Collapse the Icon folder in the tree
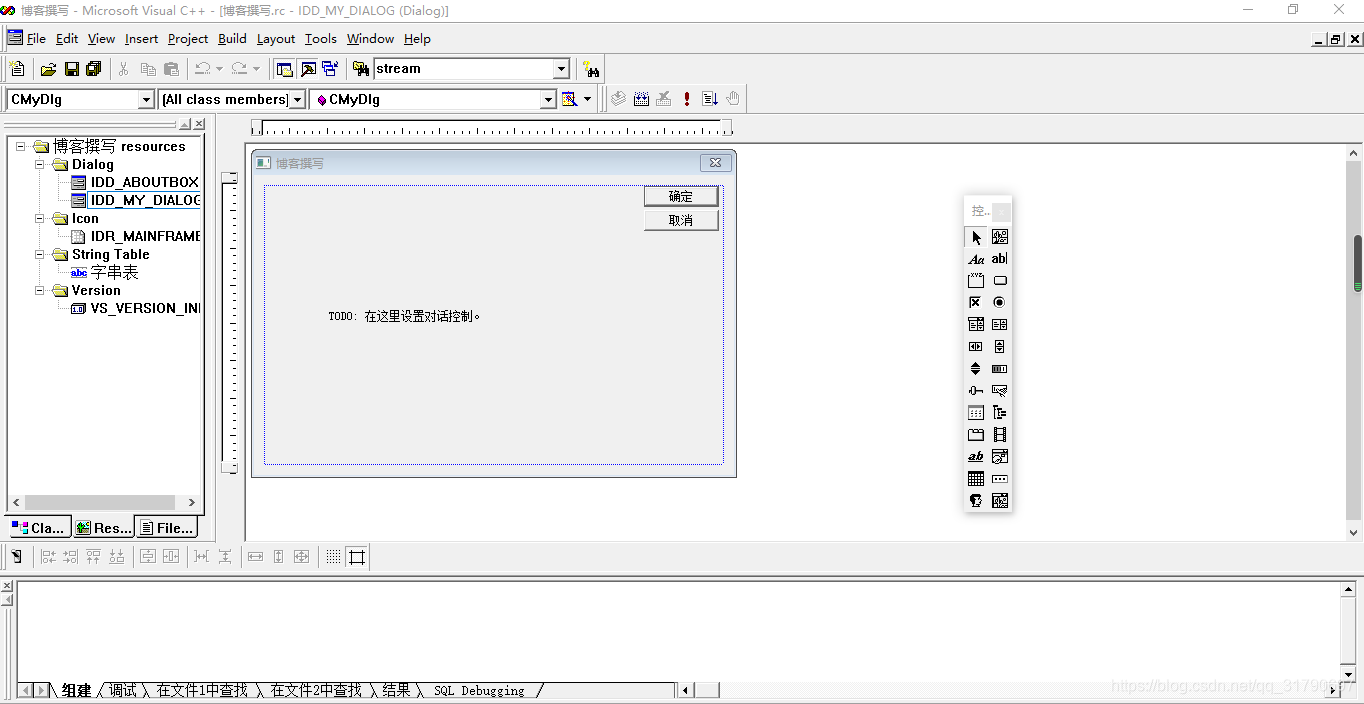 [39, 218]
